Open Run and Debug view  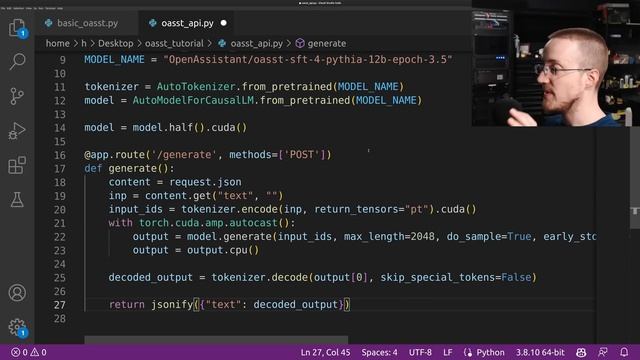[x=17, y=131]
